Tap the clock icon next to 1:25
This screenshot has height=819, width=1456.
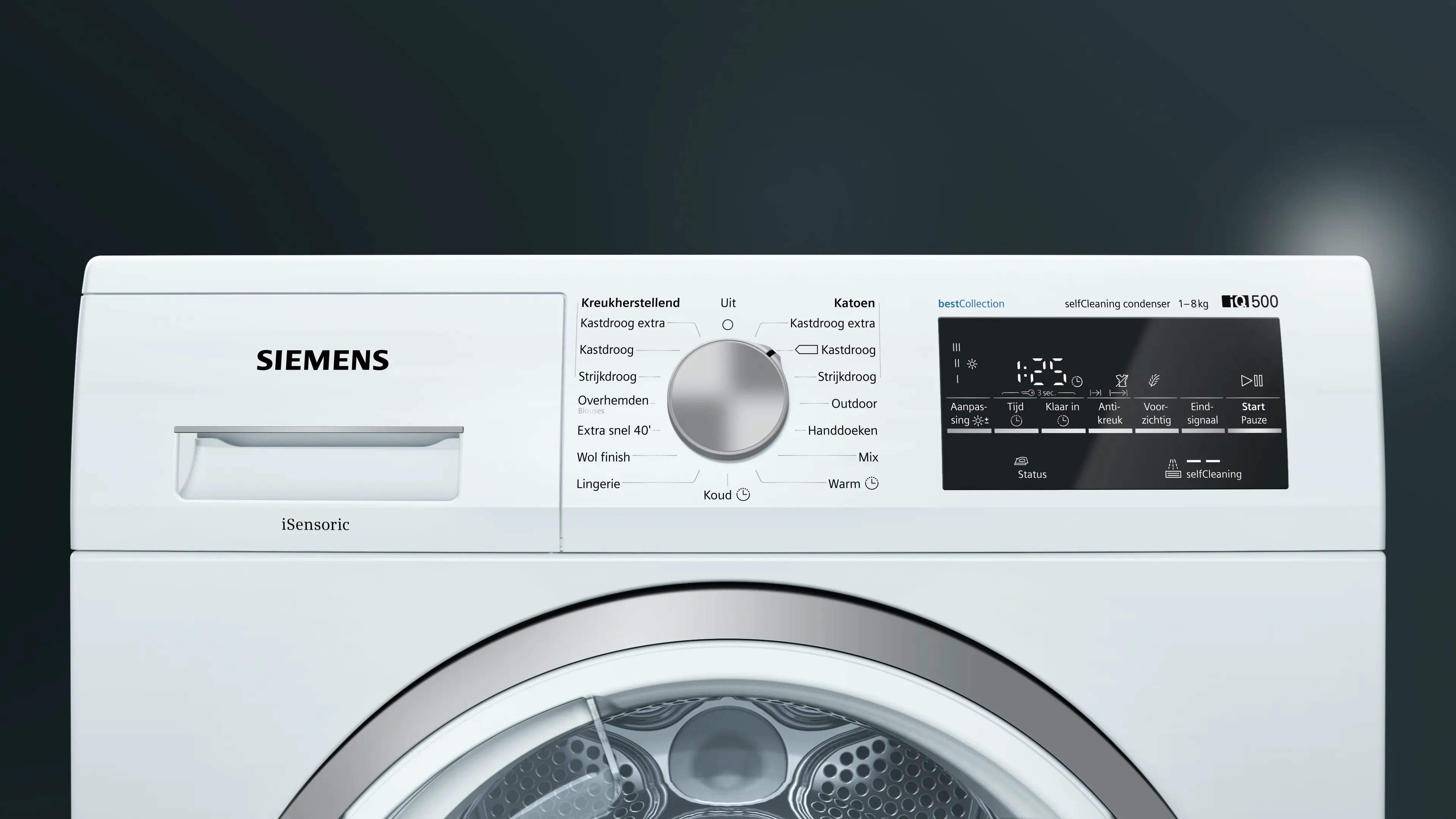coord(1077,381)
